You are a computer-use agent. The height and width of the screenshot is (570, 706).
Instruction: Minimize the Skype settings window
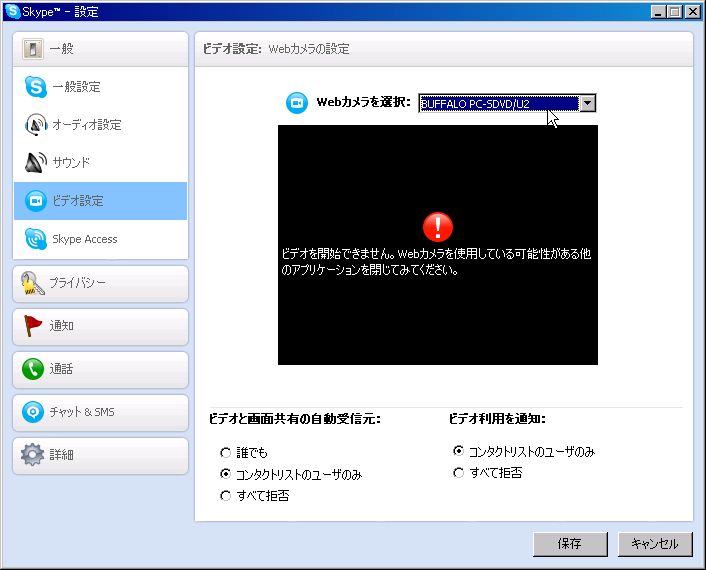[658, 12]
